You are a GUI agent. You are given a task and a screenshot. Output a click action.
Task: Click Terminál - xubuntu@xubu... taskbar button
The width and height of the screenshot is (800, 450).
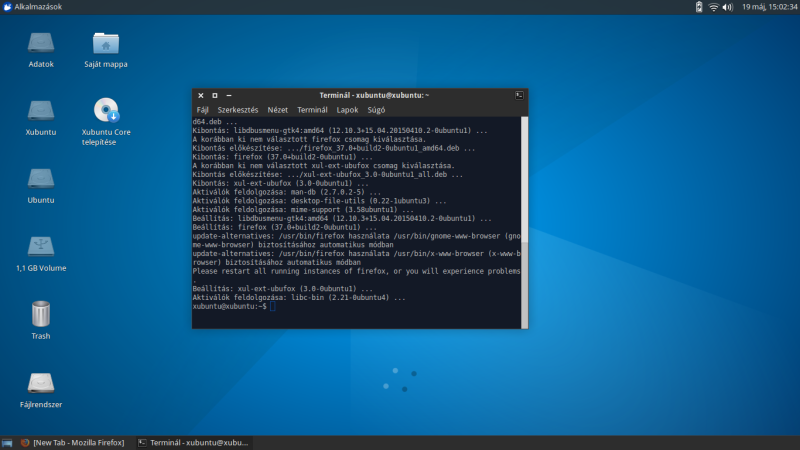tap(193, 443)
